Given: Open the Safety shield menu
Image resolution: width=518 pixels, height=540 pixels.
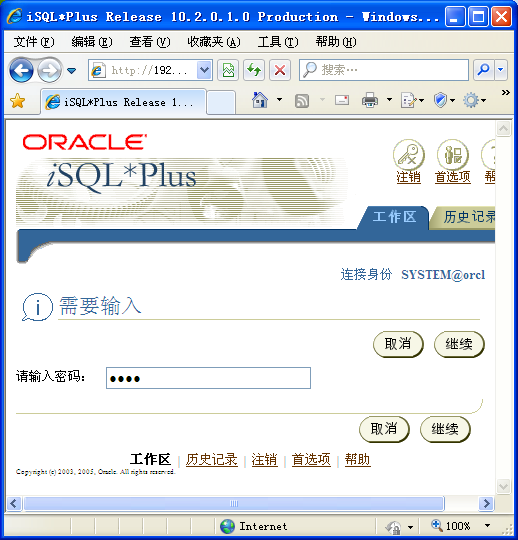Looking at the screenshot, I should tap(444, 100).
